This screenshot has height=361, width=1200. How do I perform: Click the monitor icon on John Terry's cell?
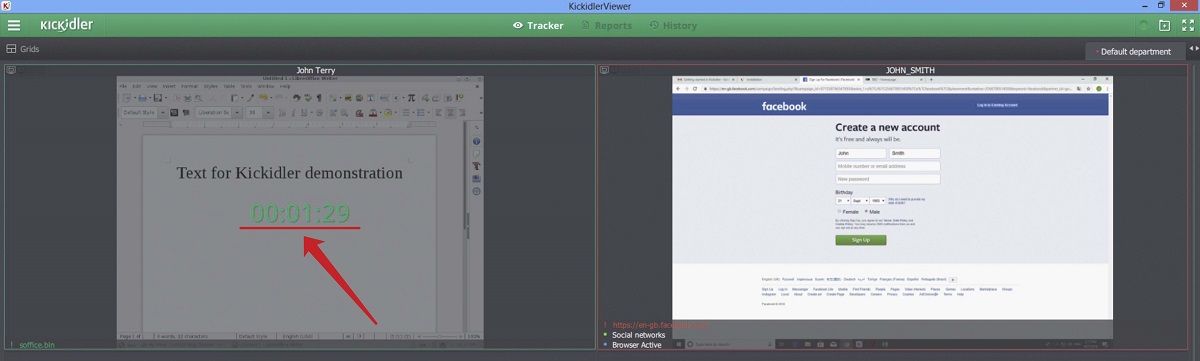10,70
